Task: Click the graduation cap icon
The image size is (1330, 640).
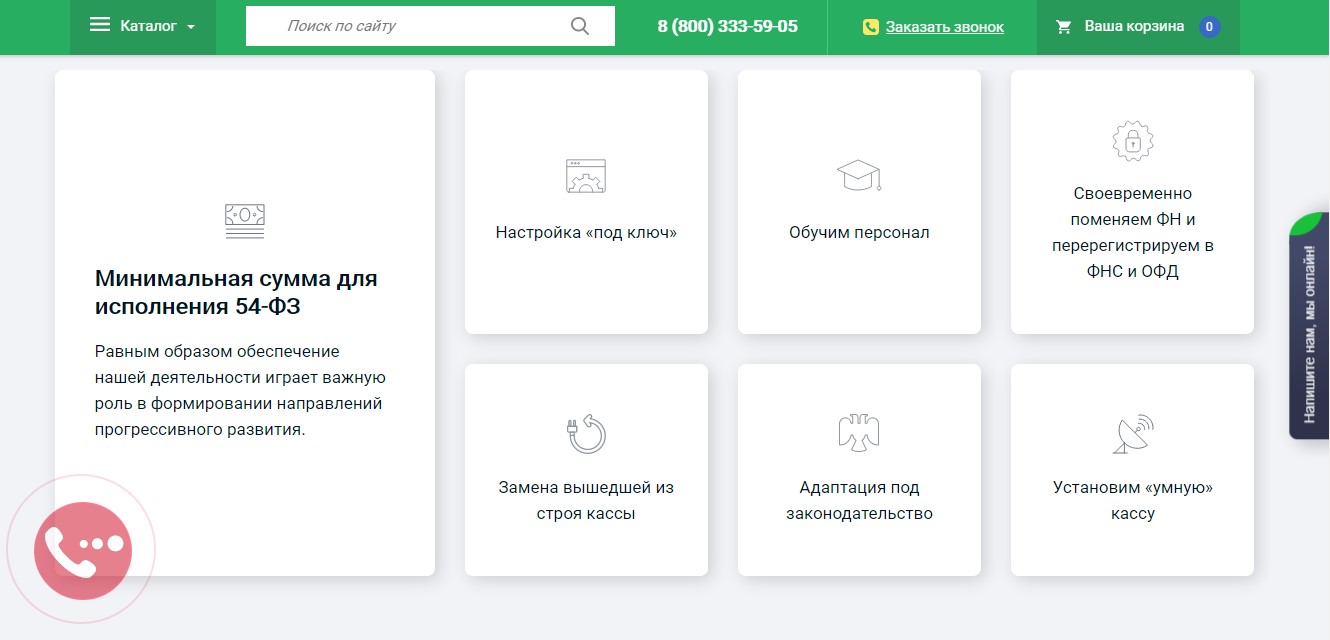Action: (859, 175)
